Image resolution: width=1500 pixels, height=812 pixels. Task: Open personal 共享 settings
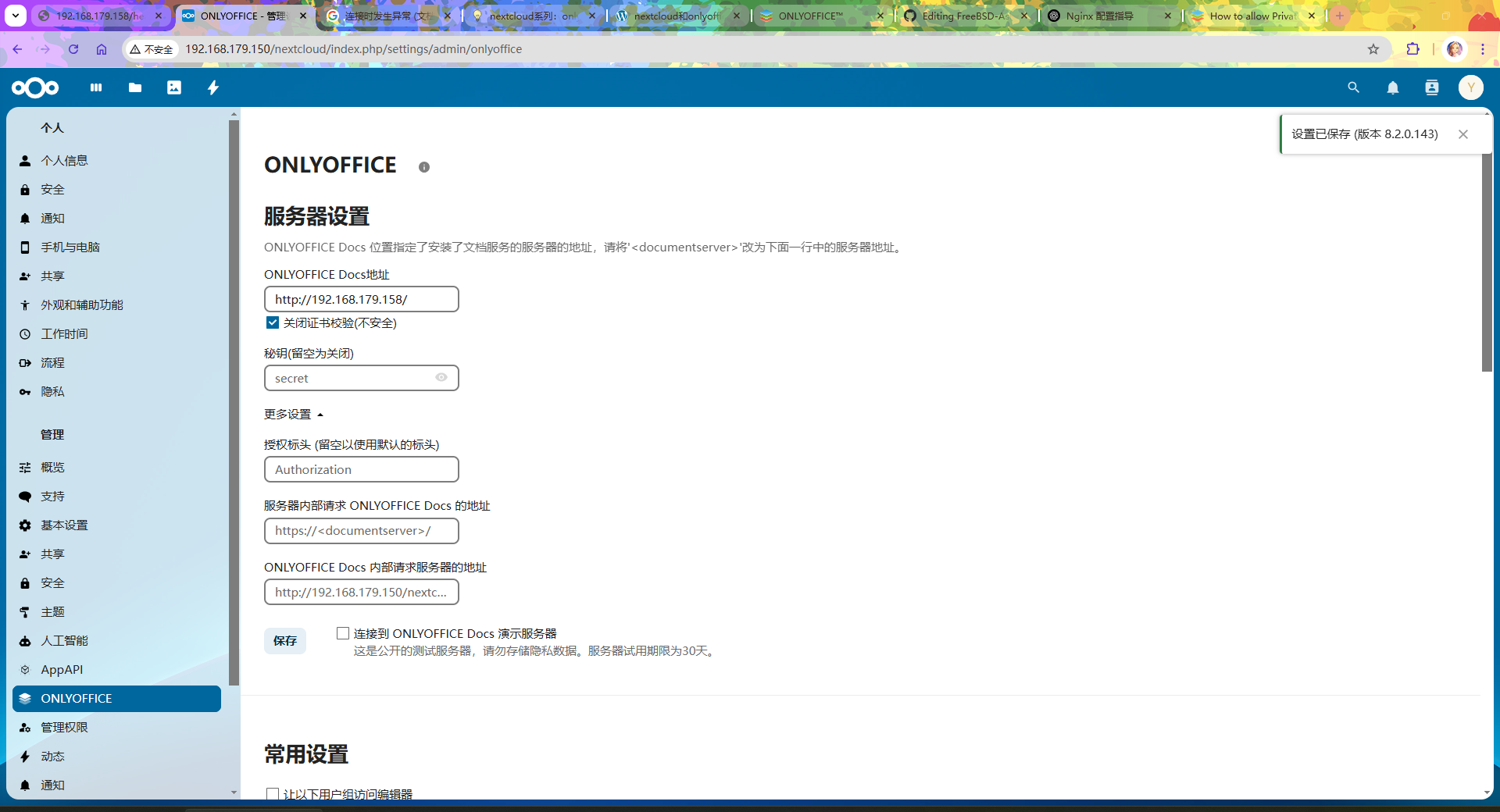[x=116, y=276]
